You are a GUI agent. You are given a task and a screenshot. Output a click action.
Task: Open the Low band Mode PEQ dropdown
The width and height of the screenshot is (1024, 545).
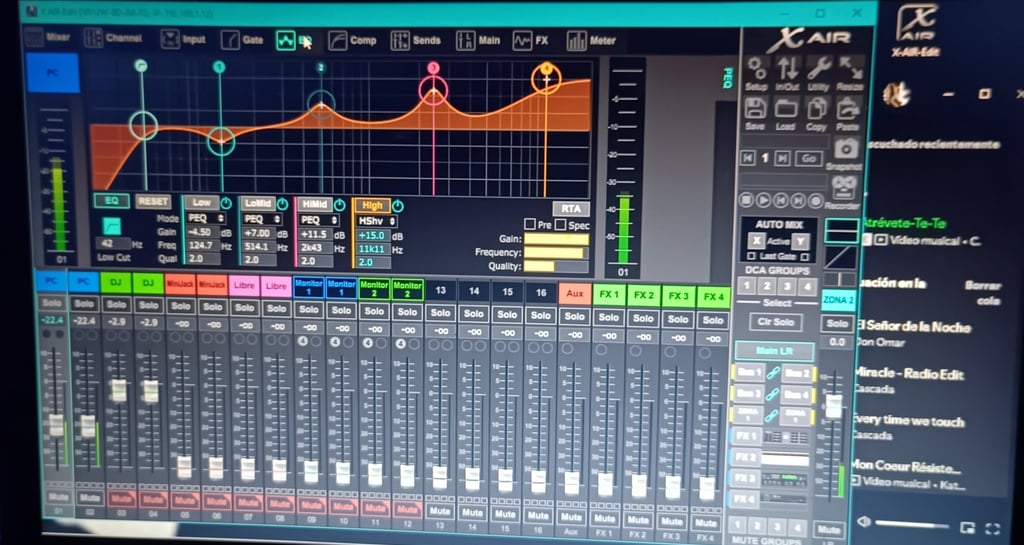[205, 218]
